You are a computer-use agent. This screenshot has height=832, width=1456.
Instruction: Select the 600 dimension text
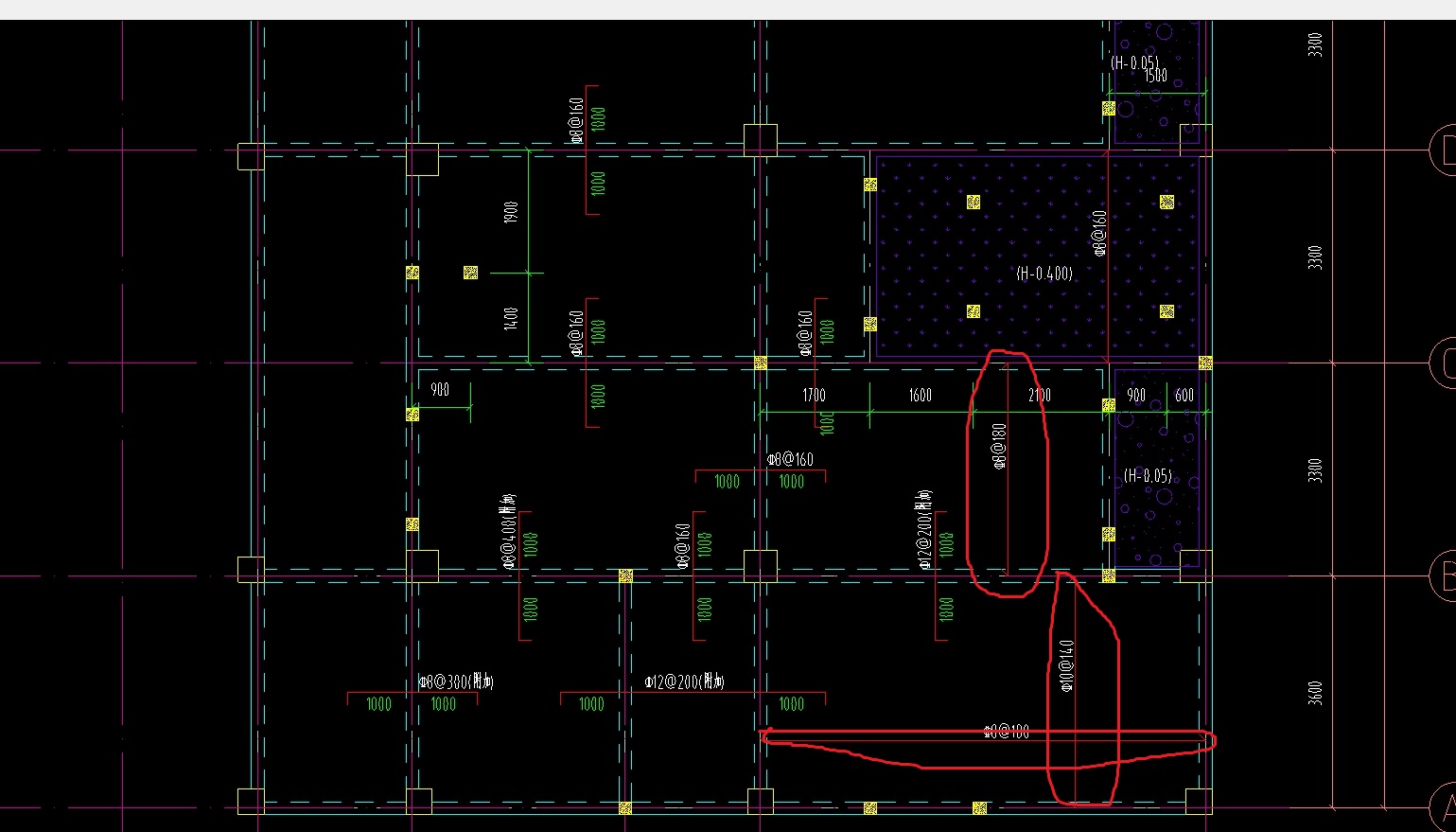point(1184,396)
